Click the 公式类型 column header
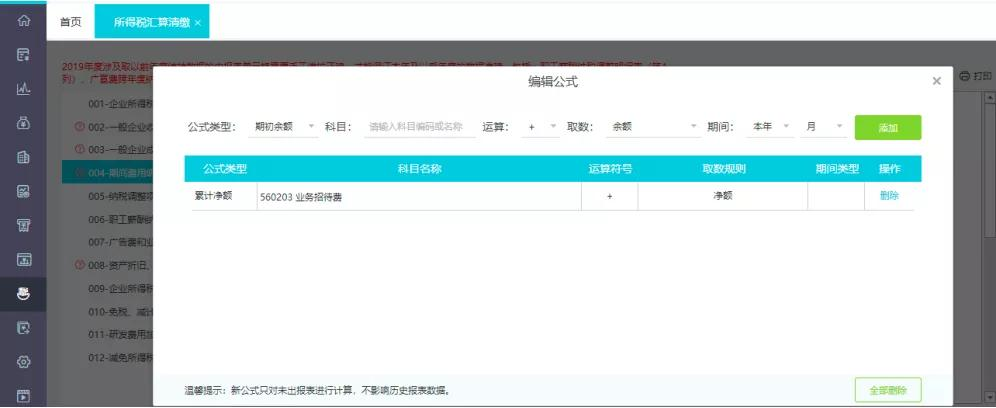Screen dimensions: 996x408 coord(225,169)
